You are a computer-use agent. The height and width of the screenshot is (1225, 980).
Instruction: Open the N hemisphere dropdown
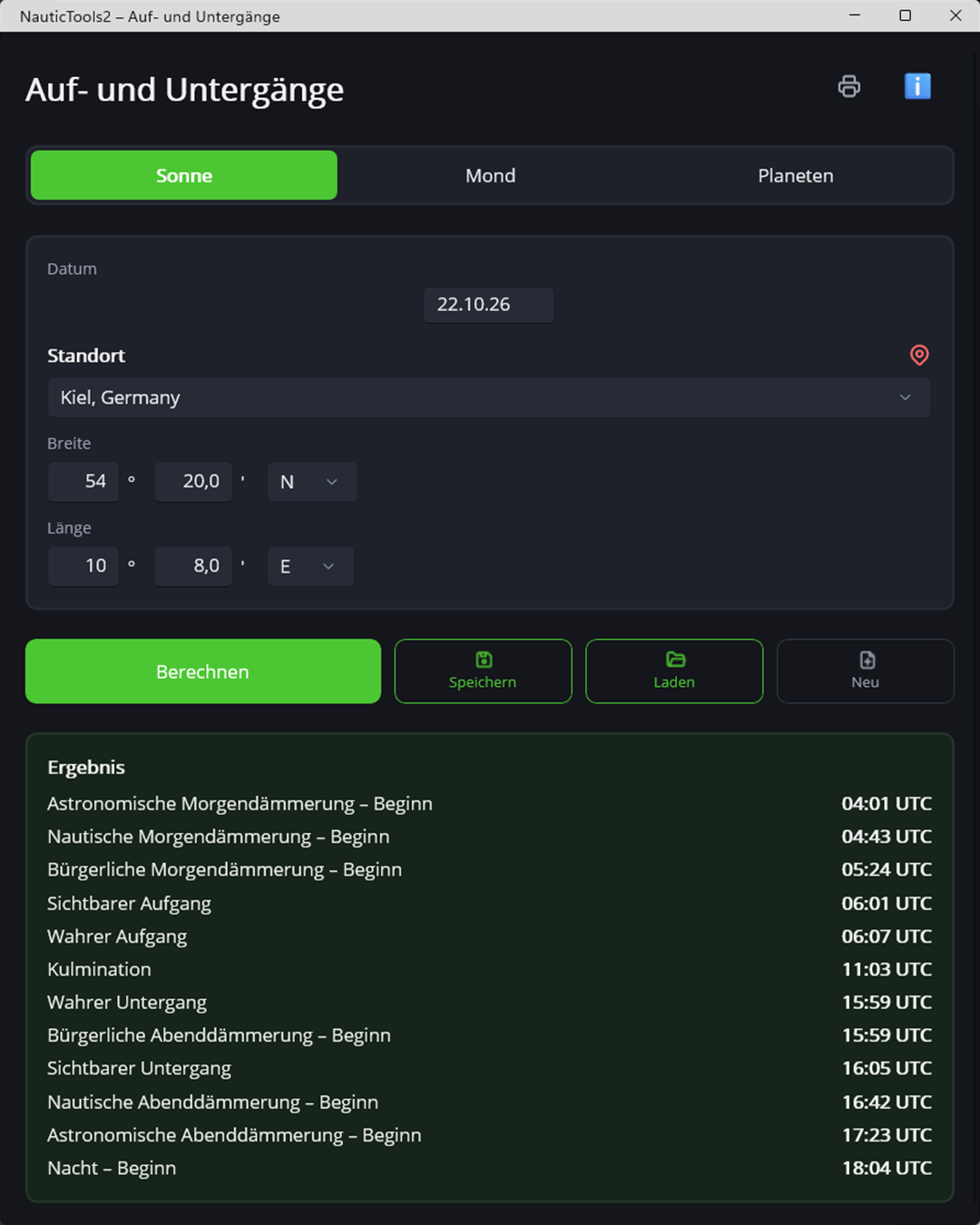[x=312, y=482]
